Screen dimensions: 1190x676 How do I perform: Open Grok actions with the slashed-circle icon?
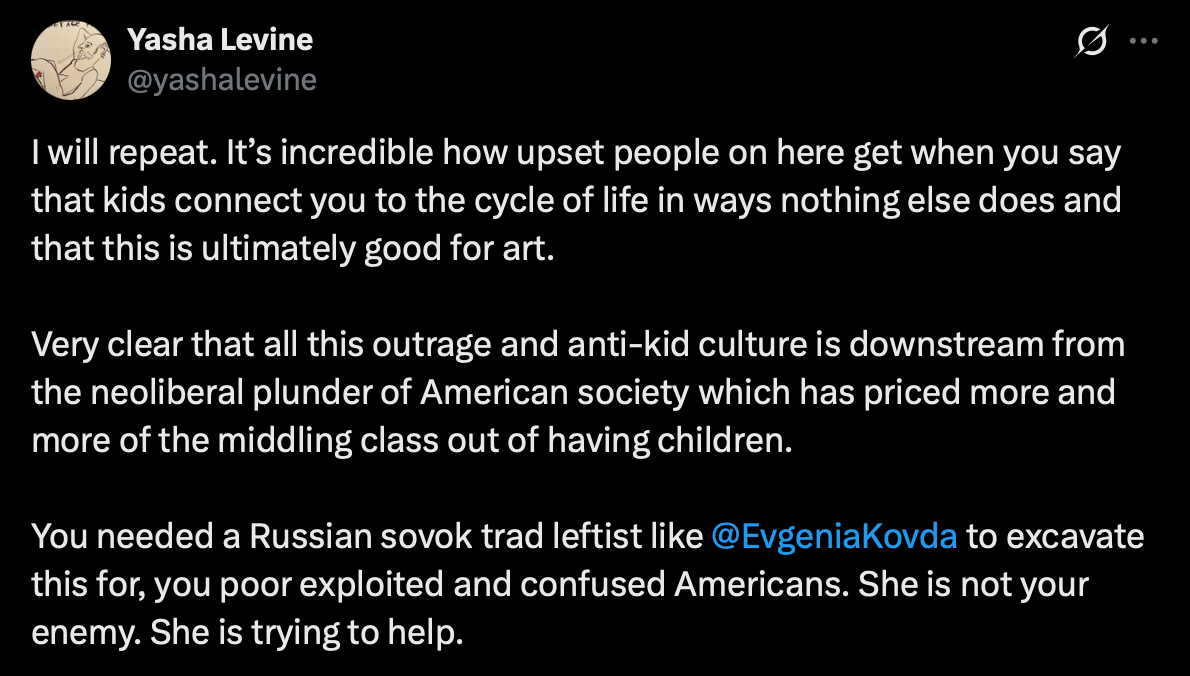pyautogui.click(x=1092, y=40)
